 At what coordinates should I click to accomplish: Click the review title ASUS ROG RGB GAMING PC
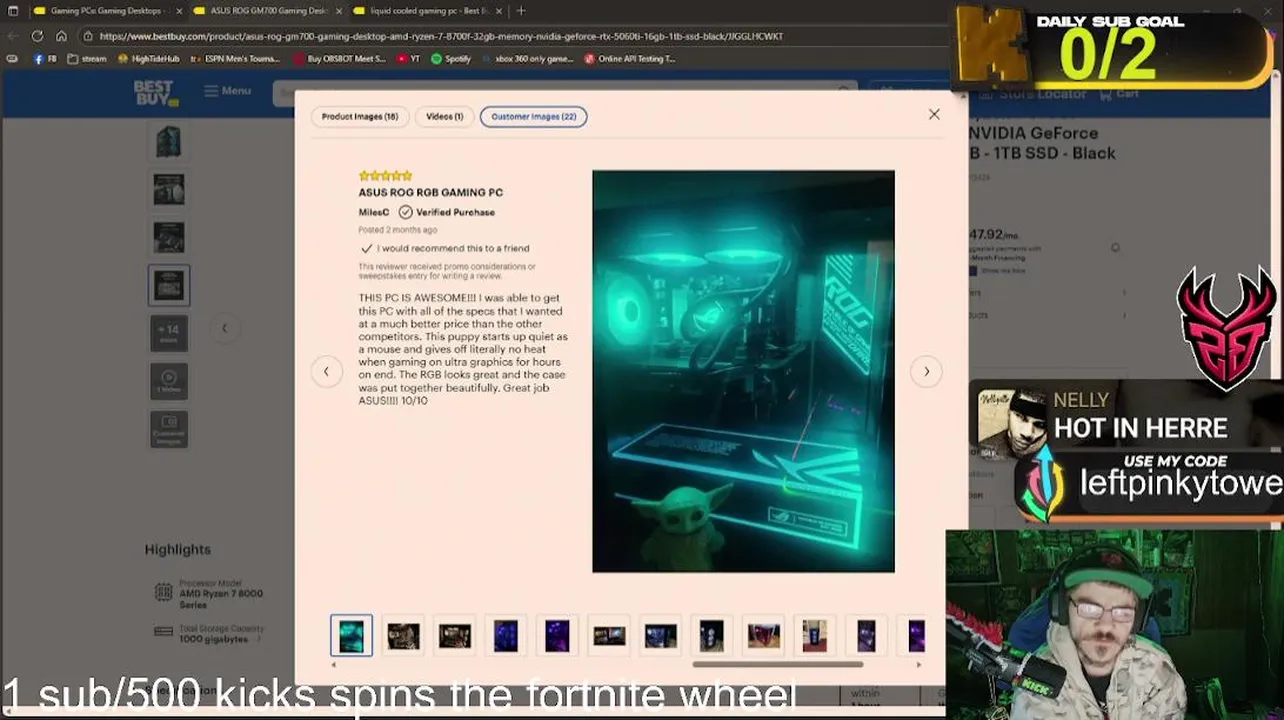click(431, 192)
